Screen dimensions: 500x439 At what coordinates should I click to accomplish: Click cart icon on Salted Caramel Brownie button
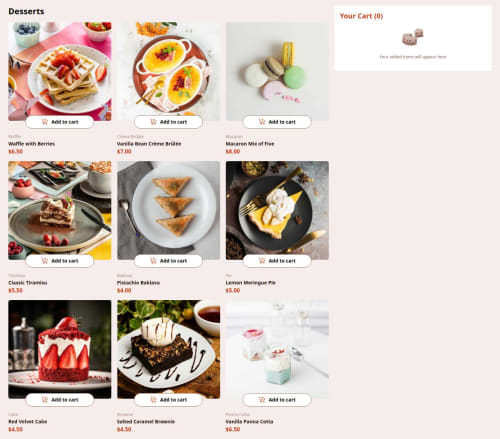pyautogui.click(x=153, y=400)
